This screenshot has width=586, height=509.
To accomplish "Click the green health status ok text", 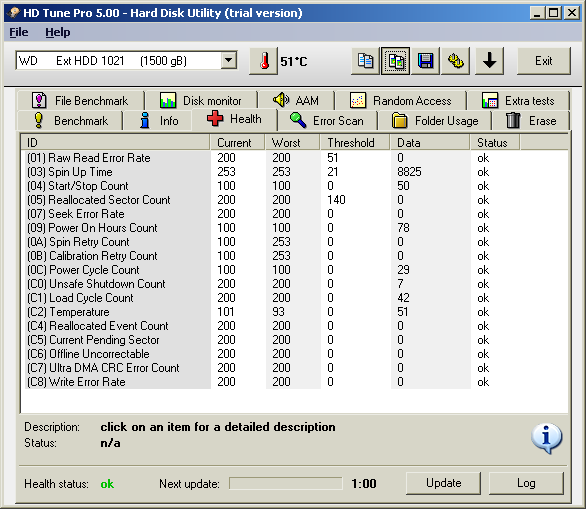I will 107,484.
